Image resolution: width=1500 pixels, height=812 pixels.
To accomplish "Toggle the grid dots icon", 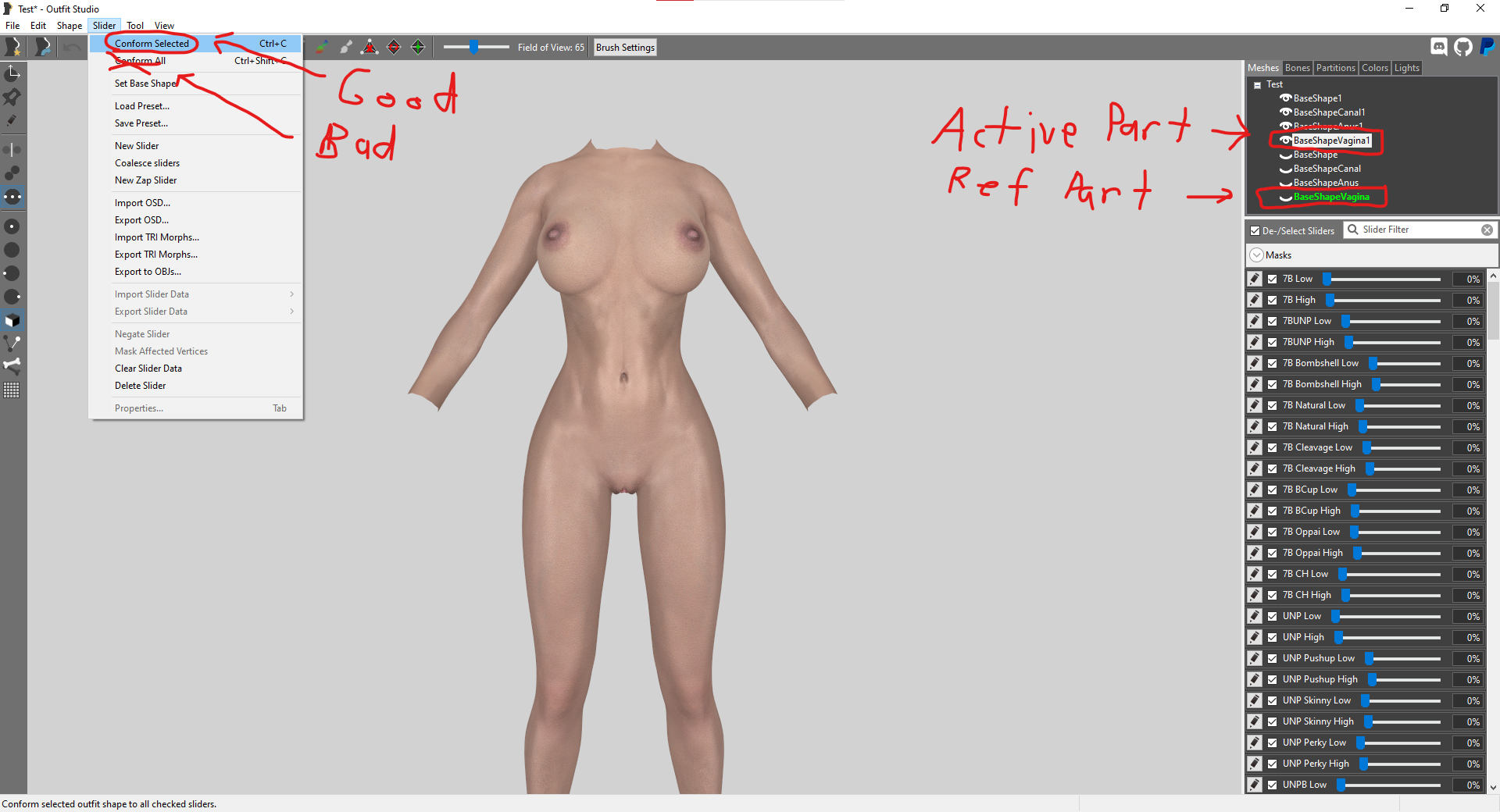I will click(x=12, y=390).
